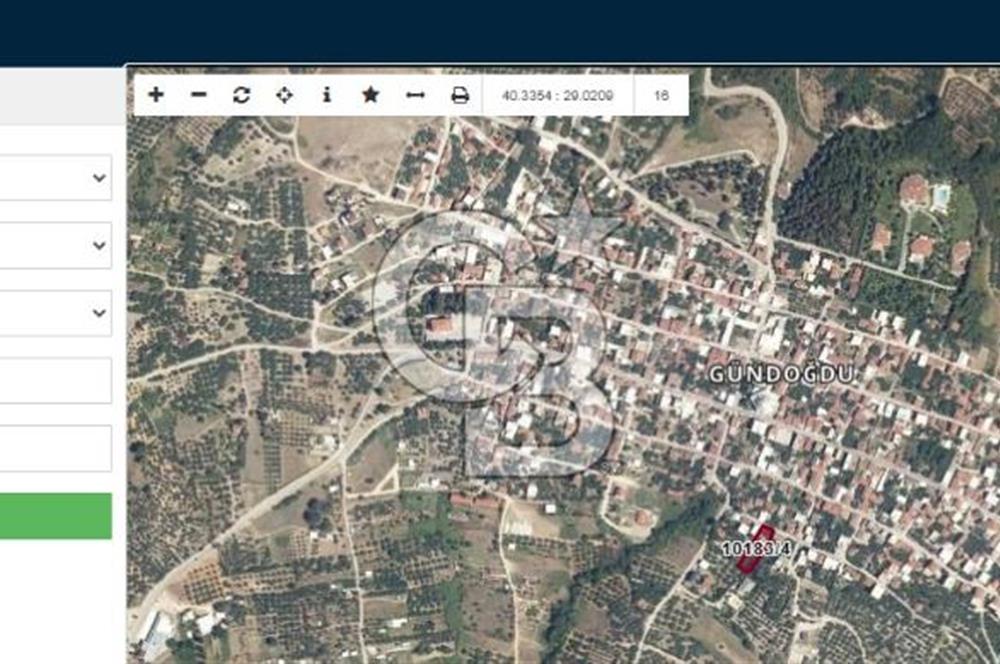The width and height of the screenshot is (1000, 664).
Task: Zoom out with the minus icon
Action: (199, 95)
